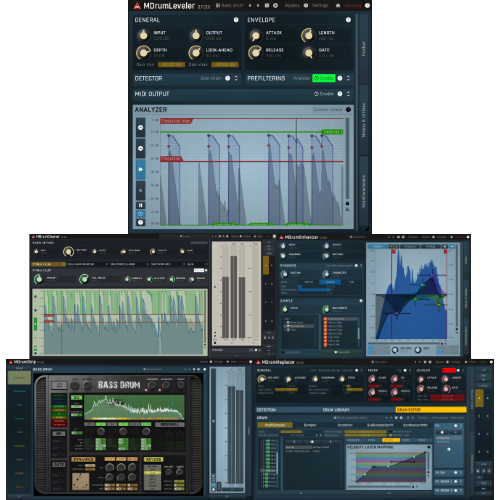Click the MDrumLeveler red logo icon
500x500 pixels.
137,6
